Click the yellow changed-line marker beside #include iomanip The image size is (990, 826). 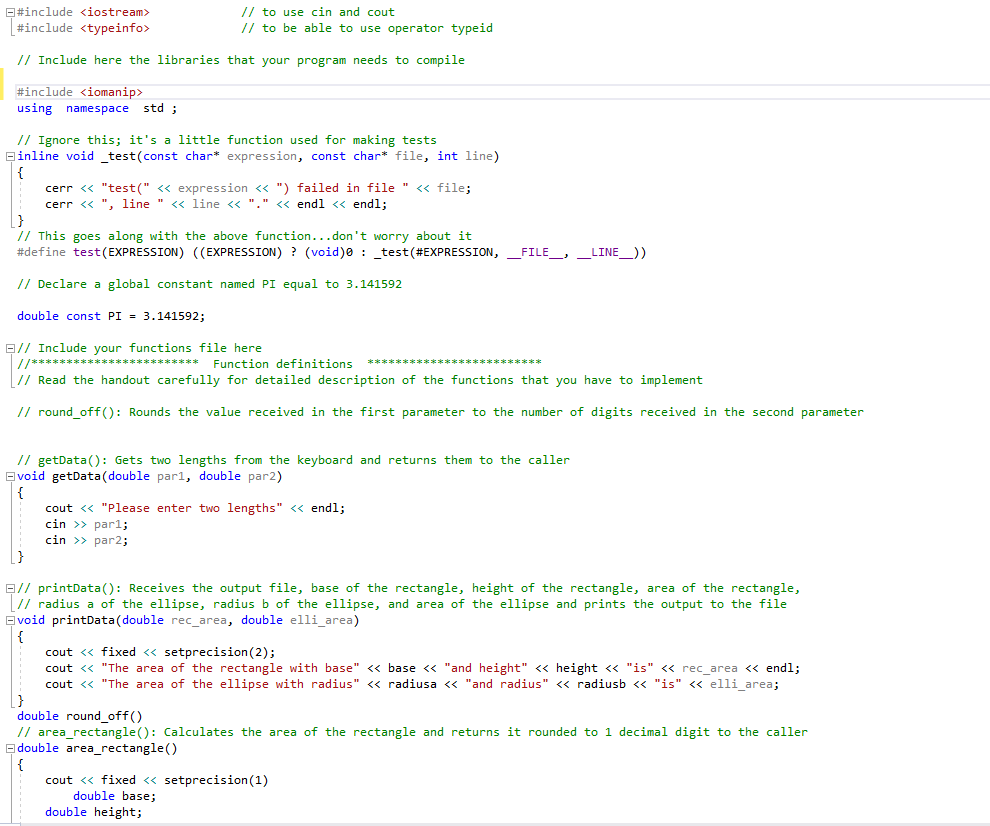coord(3,91)
